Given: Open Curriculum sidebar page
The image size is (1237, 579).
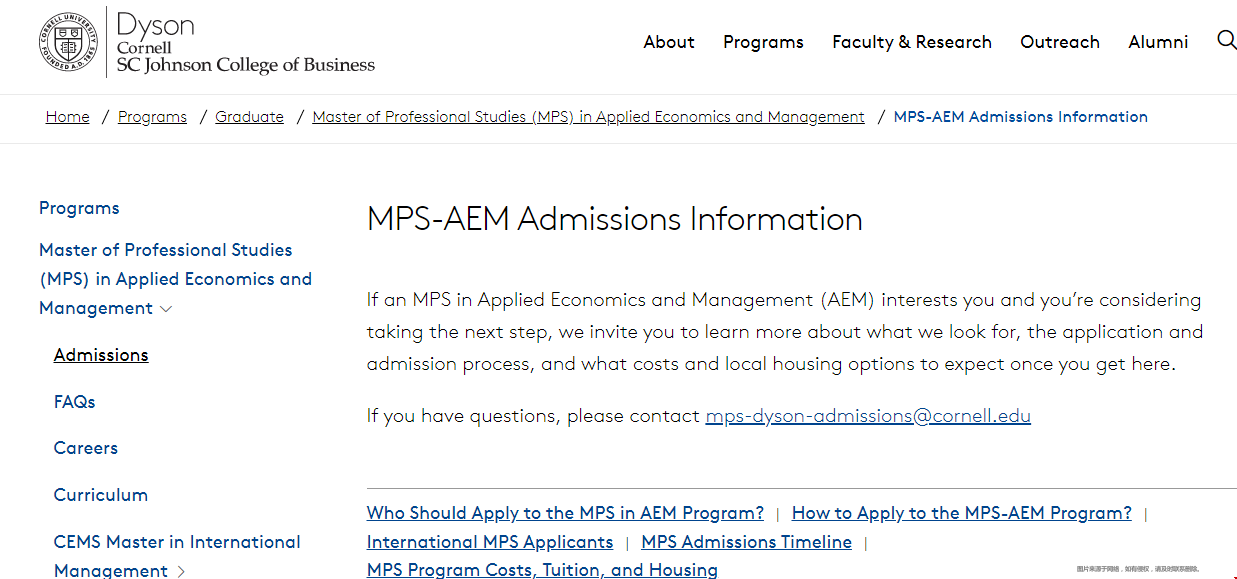Looking at the screenshot, I should pyautogui.click(x=101, y=495).
